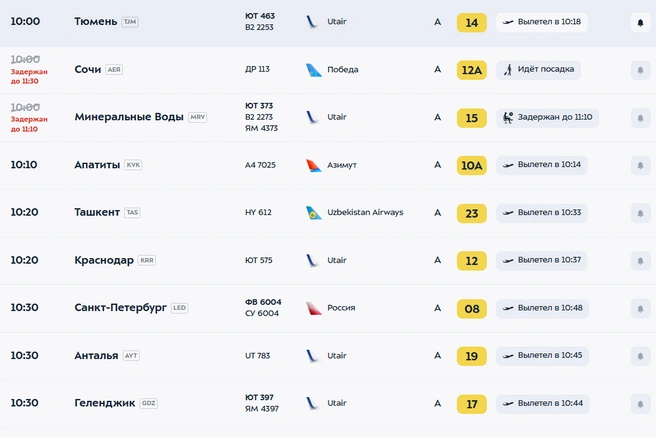Click gate badge 12A for Сочи
The image size is (656, 437).
coord(472,70)
